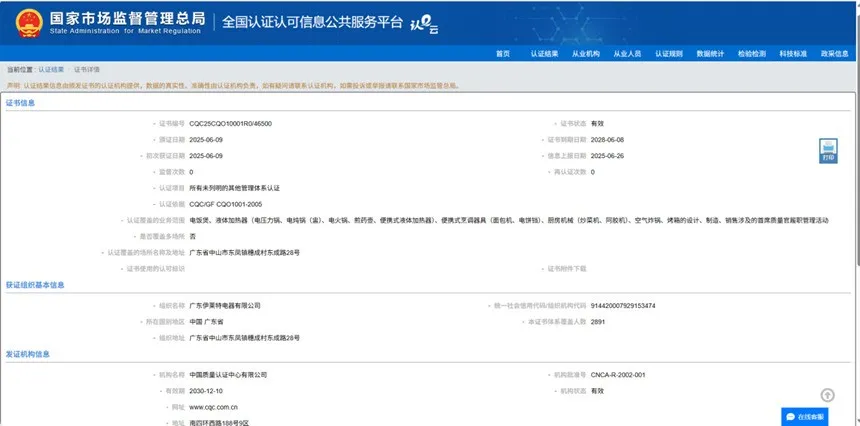Click credit code 914420007929153474
The height and width of the screenshot is (426, 860).
coord(623,306)
